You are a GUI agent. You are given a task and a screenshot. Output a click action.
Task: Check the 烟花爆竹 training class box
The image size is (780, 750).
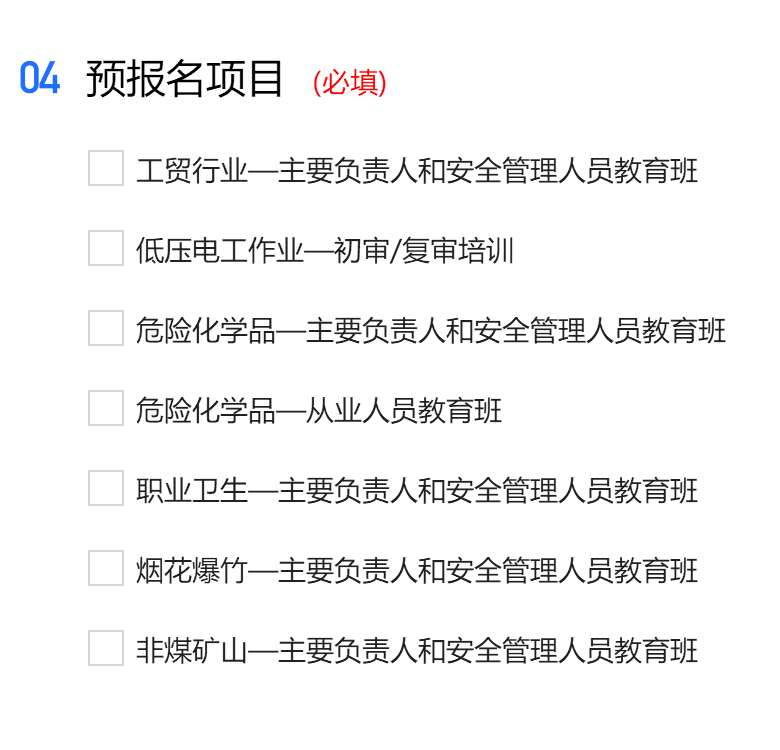(x=106, y=569)
